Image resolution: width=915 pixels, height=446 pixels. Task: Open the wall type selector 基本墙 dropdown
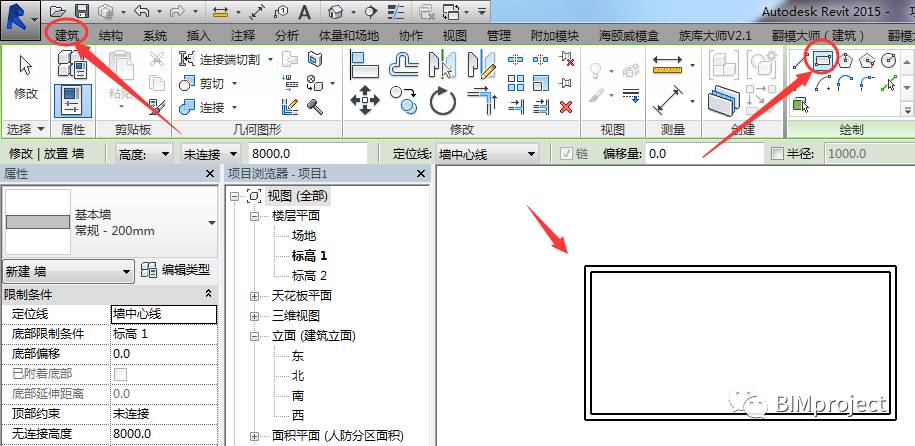110,222
